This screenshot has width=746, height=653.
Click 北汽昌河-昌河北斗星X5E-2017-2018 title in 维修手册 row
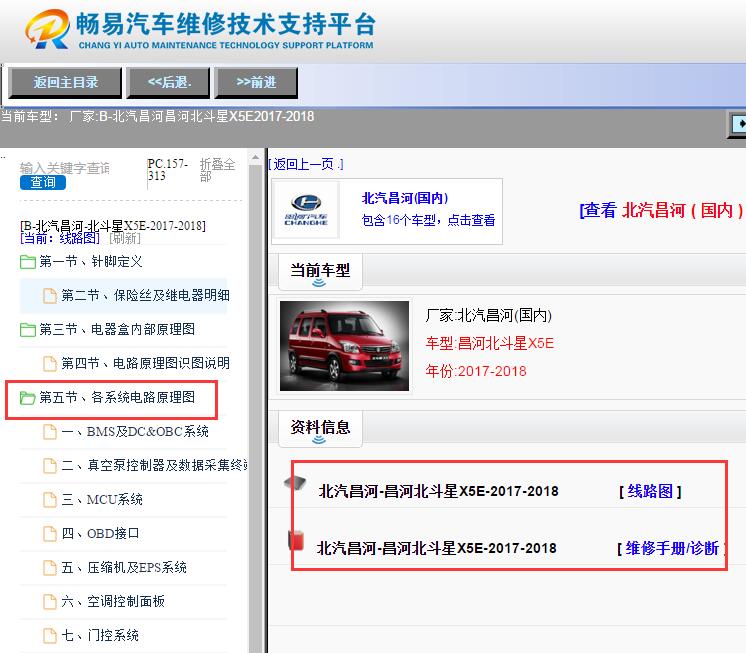click(x=436, y=548)
